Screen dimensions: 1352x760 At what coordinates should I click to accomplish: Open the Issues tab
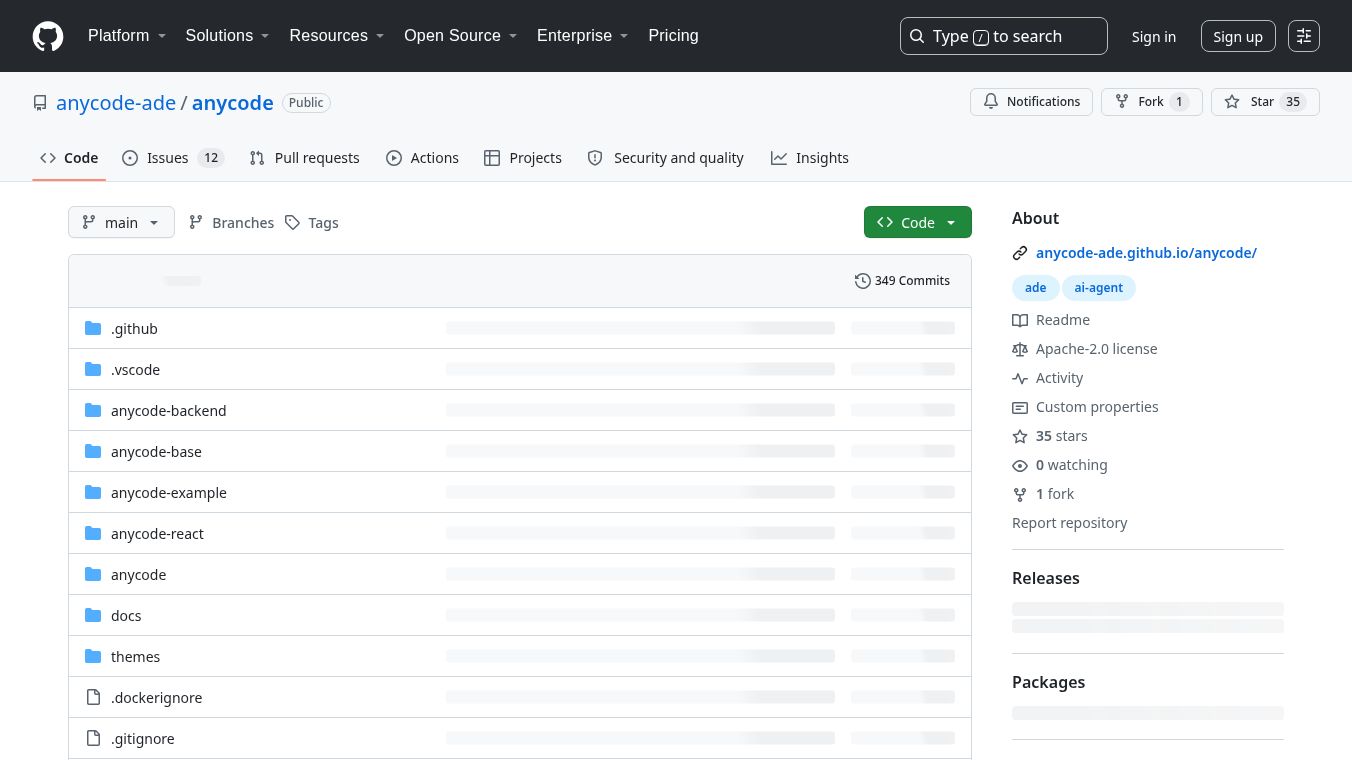(x=172, y=158)
